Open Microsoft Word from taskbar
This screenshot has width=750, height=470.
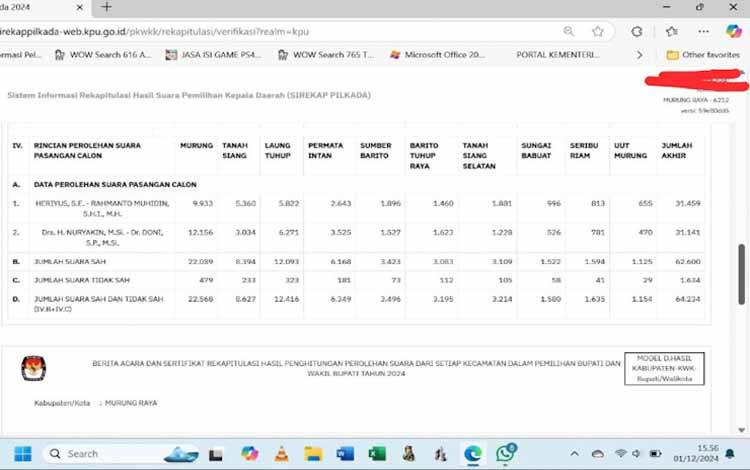(345, 454)
